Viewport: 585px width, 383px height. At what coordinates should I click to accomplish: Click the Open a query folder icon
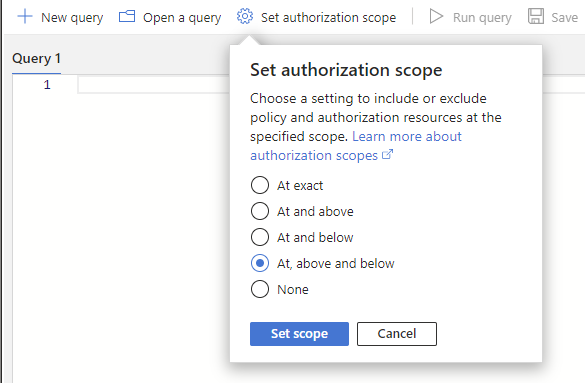tap(127, 17)
